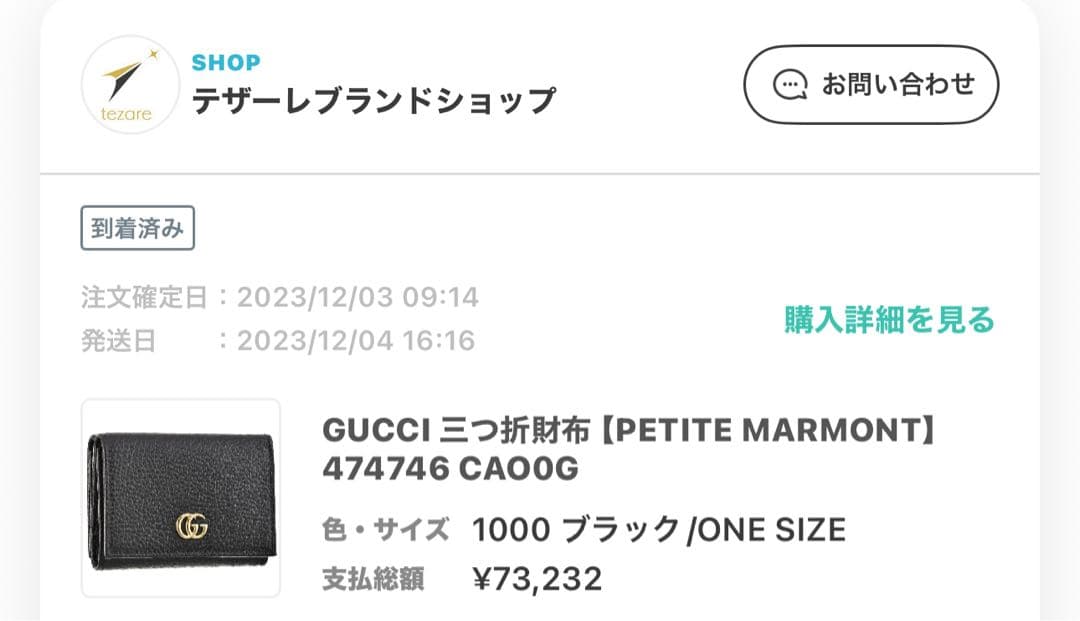Click the star accent on the tezare logo

pos(152,55)
